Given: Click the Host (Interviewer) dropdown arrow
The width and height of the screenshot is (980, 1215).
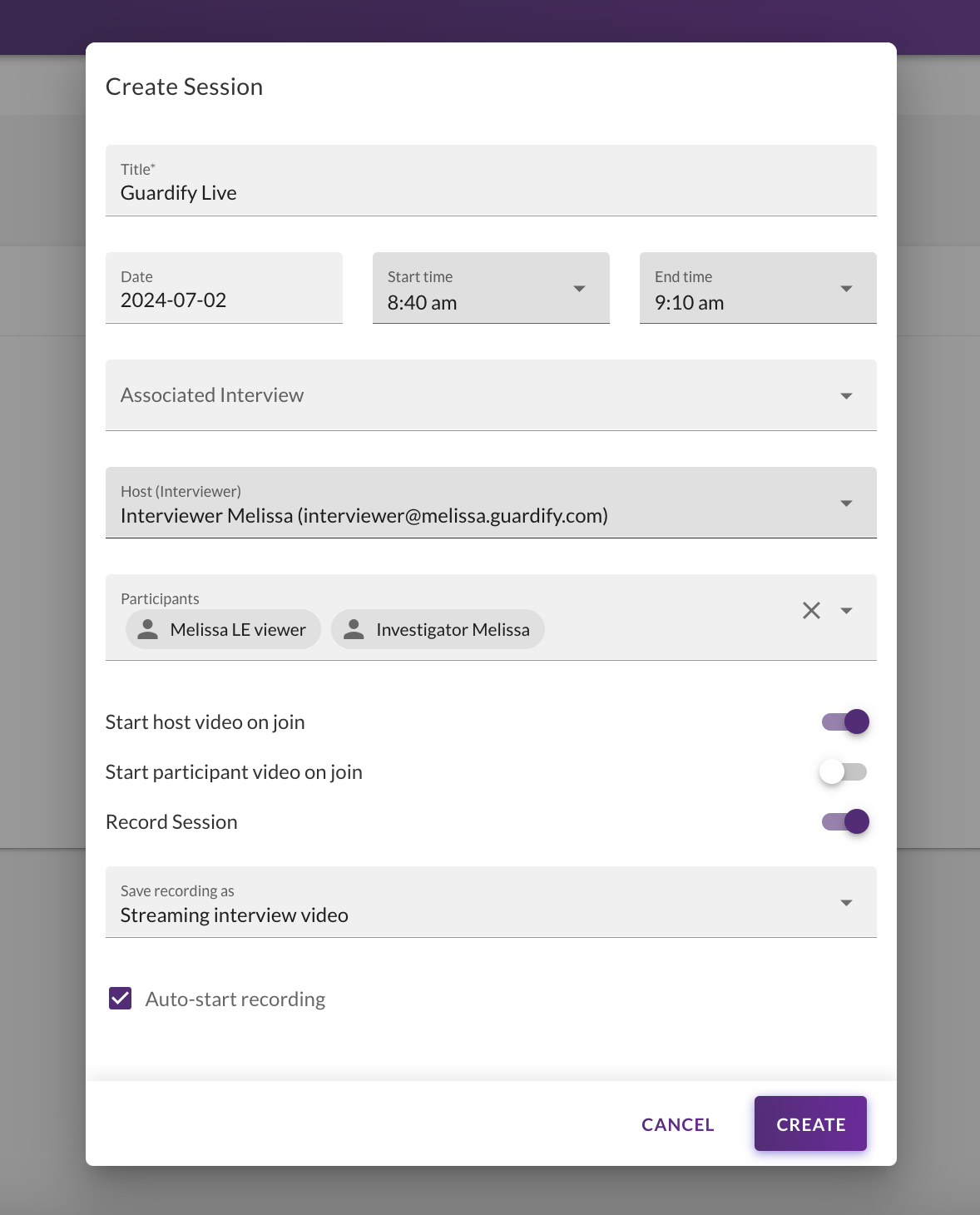Looking at the screenshot, I should pos(846,503).
